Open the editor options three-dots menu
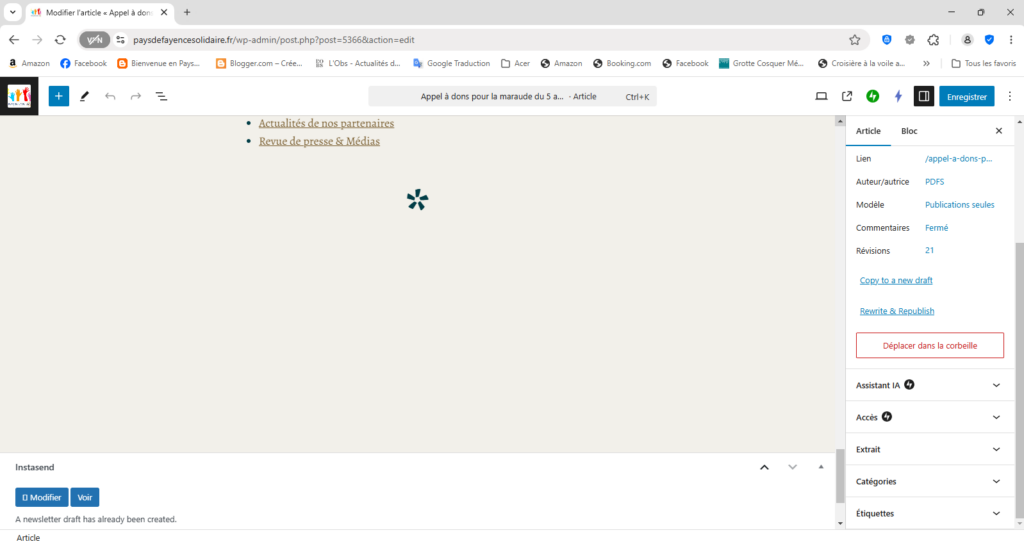1024x544 pixels. [1010, 97]
